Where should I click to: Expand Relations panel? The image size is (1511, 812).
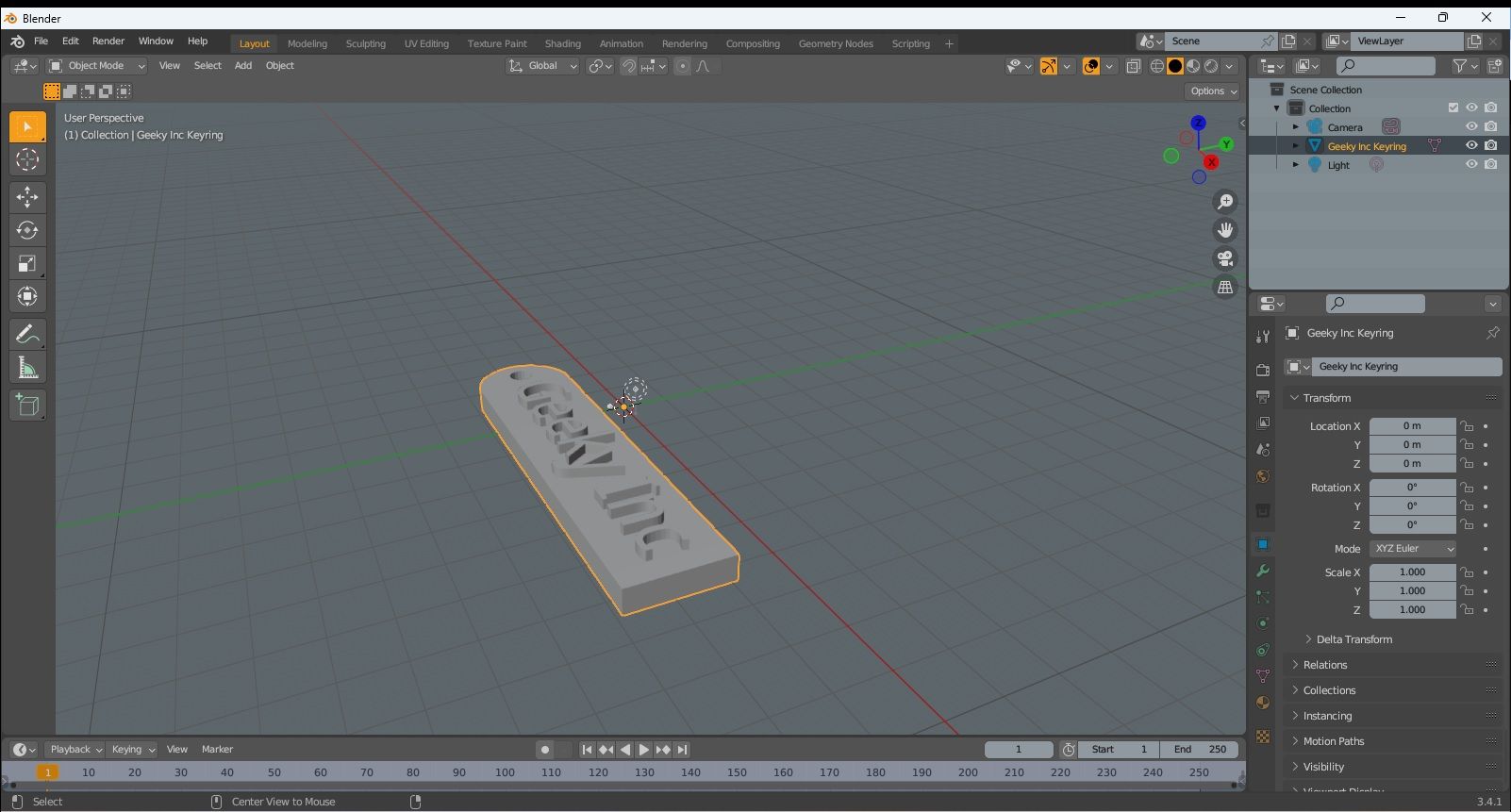coord(1325,665)
